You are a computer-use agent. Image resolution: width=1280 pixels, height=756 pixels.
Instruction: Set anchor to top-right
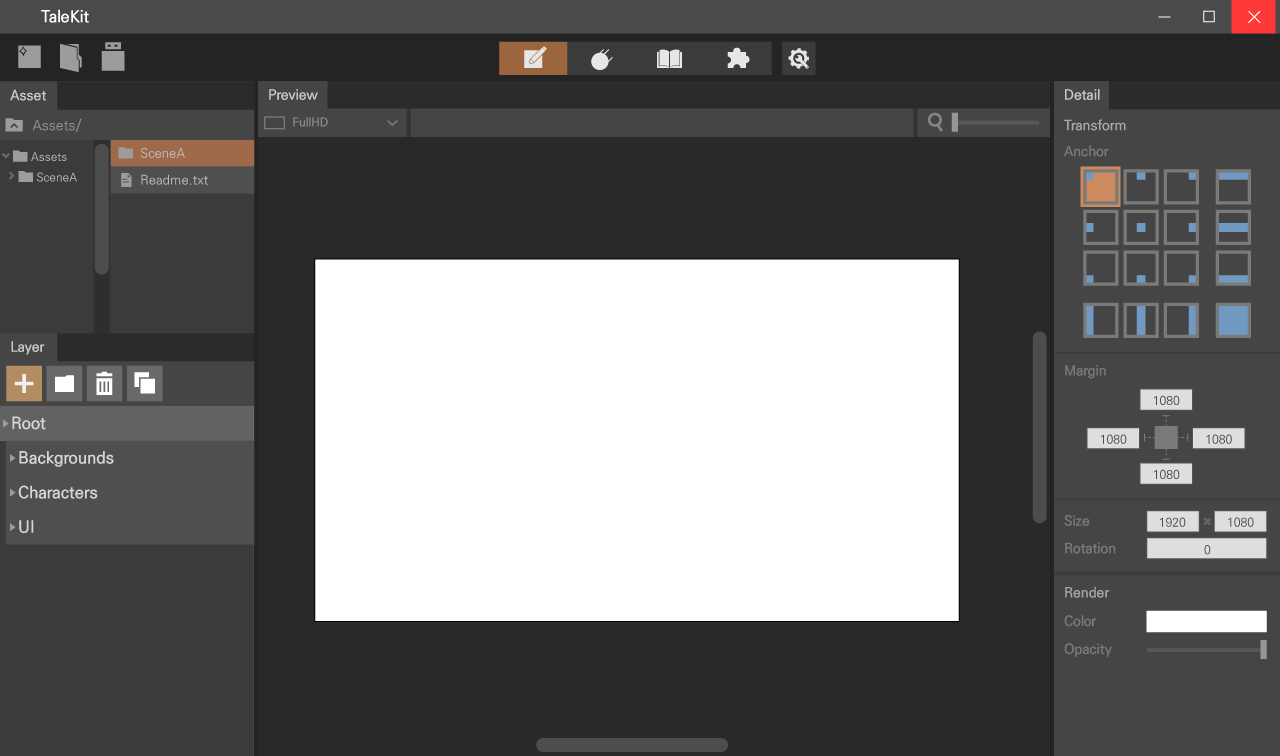pos(1181,187)
